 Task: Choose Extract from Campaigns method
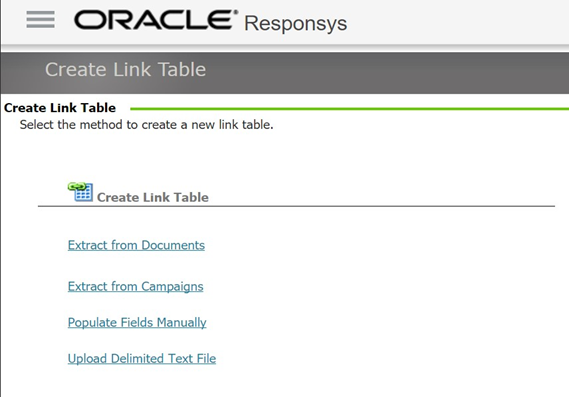click(x=135, y=287)
